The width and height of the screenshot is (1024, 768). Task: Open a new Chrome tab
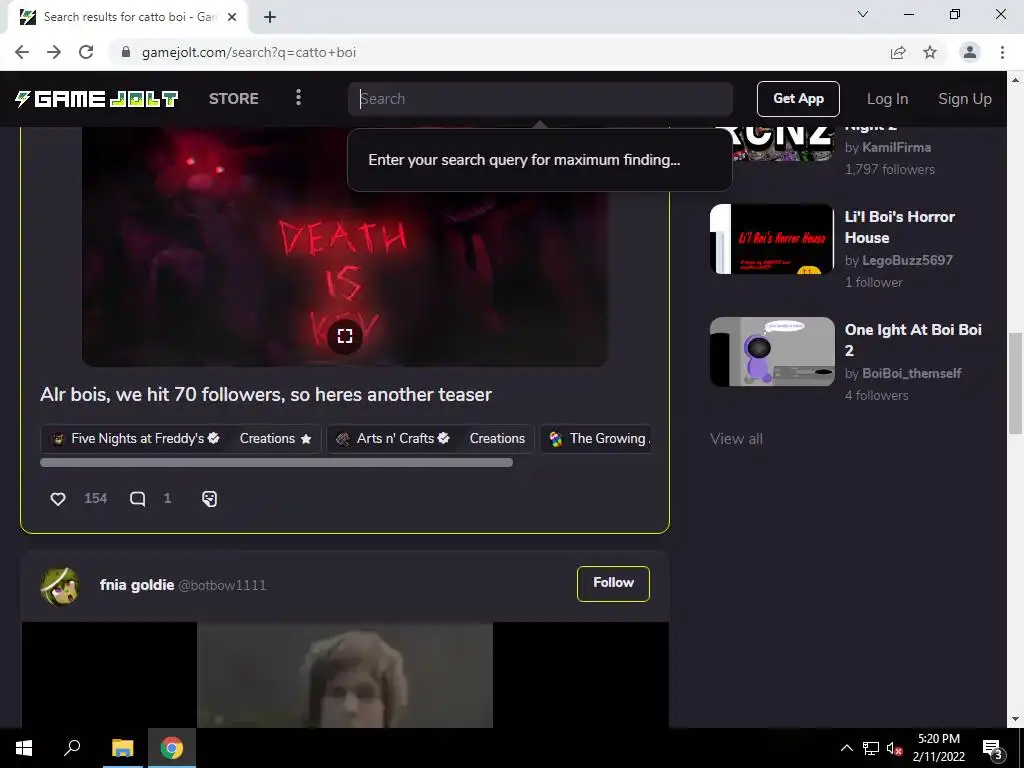pyautogui.click(x=270, y=18)
